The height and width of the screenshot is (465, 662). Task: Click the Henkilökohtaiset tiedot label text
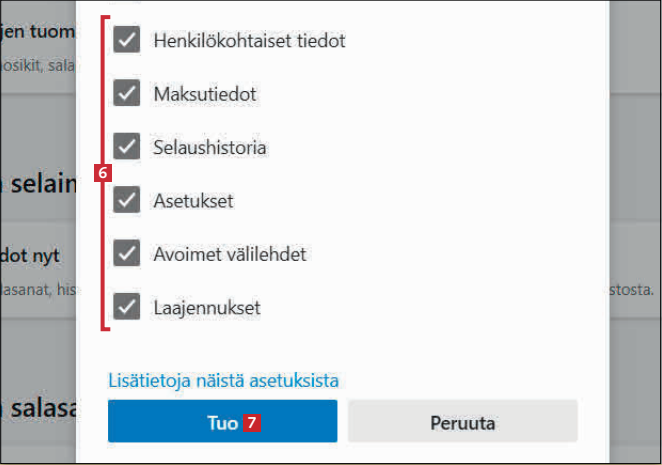click(250, 41)
